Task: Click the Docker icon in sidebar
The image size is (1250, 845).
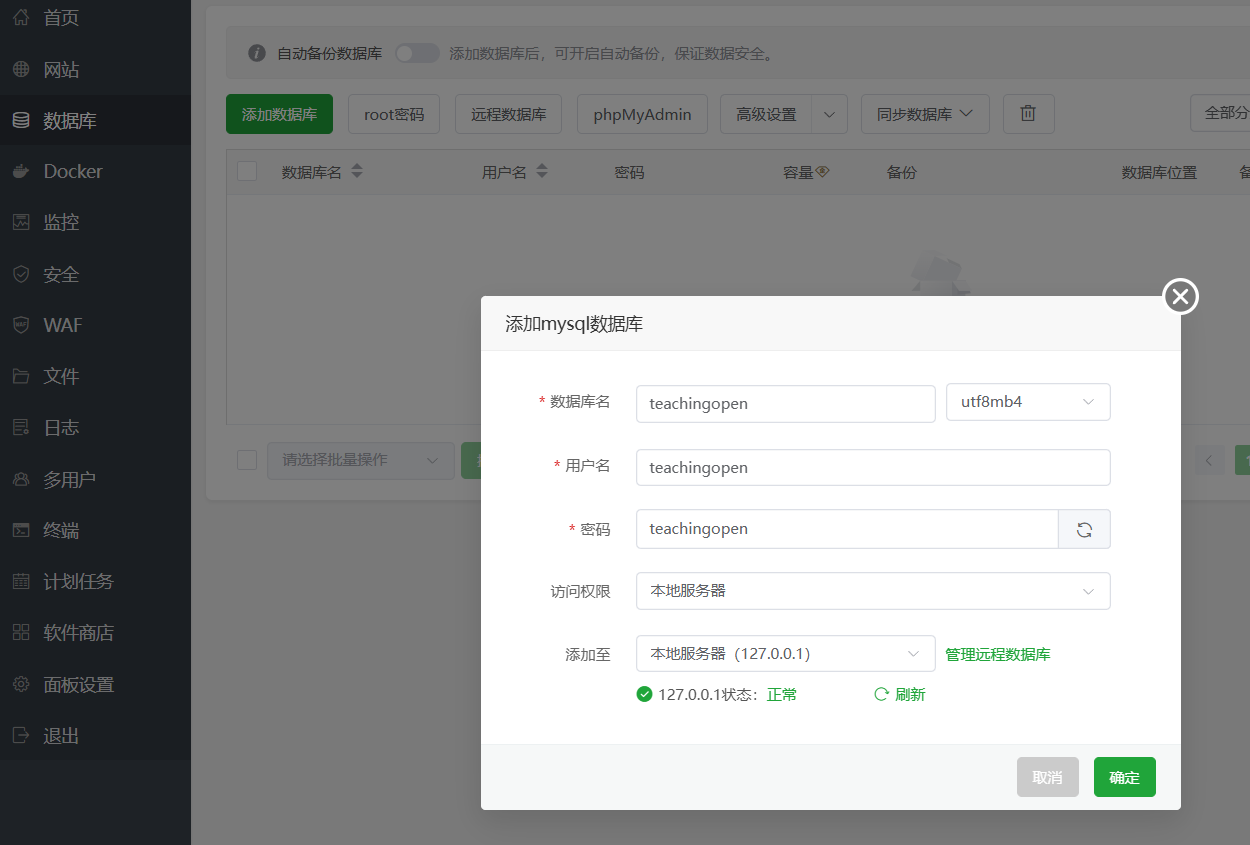Action: (21, 172)
